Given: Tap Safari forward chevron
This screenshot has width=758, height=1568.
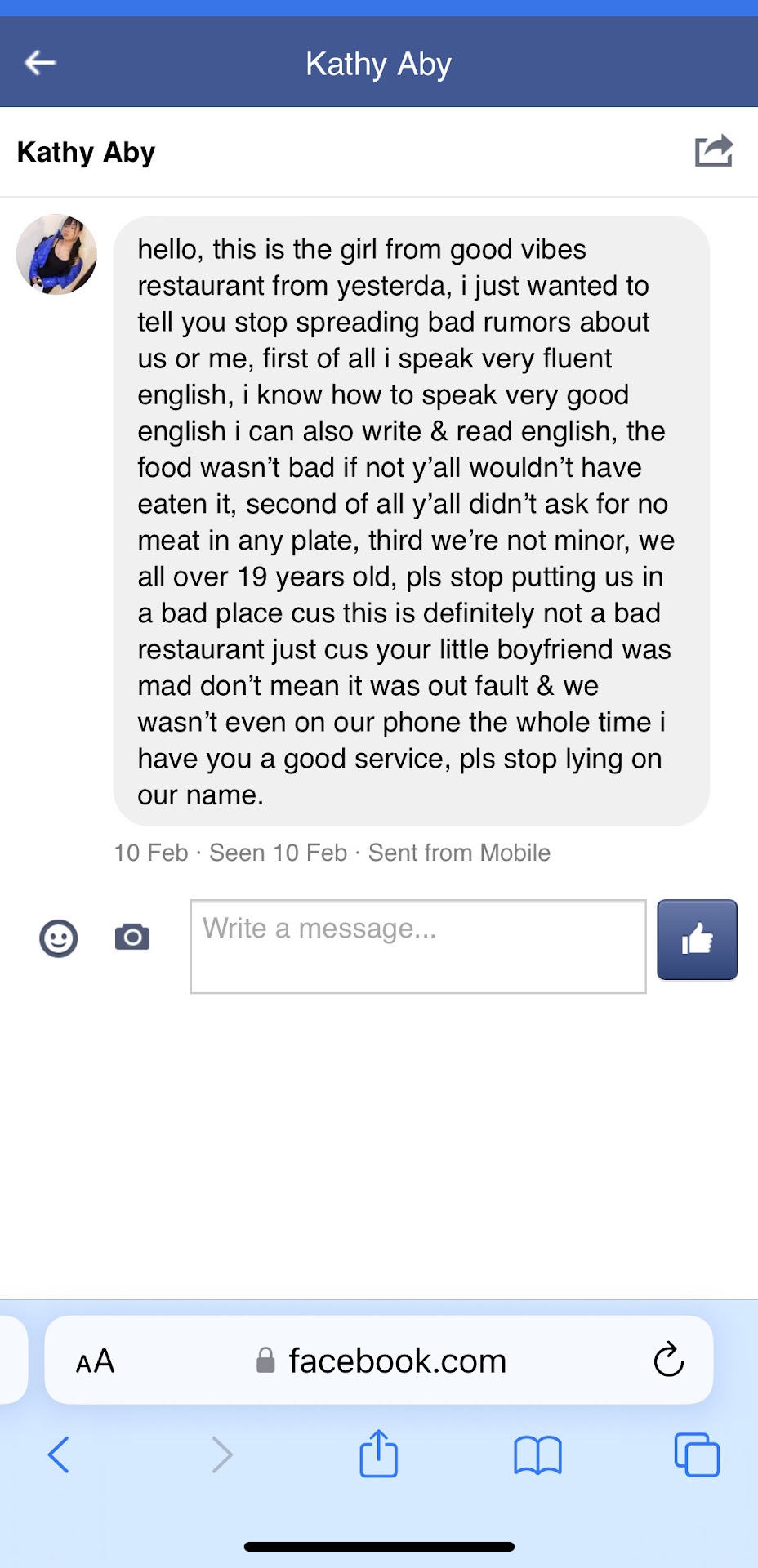Looking at the screenshot, I should (221, 1454).
